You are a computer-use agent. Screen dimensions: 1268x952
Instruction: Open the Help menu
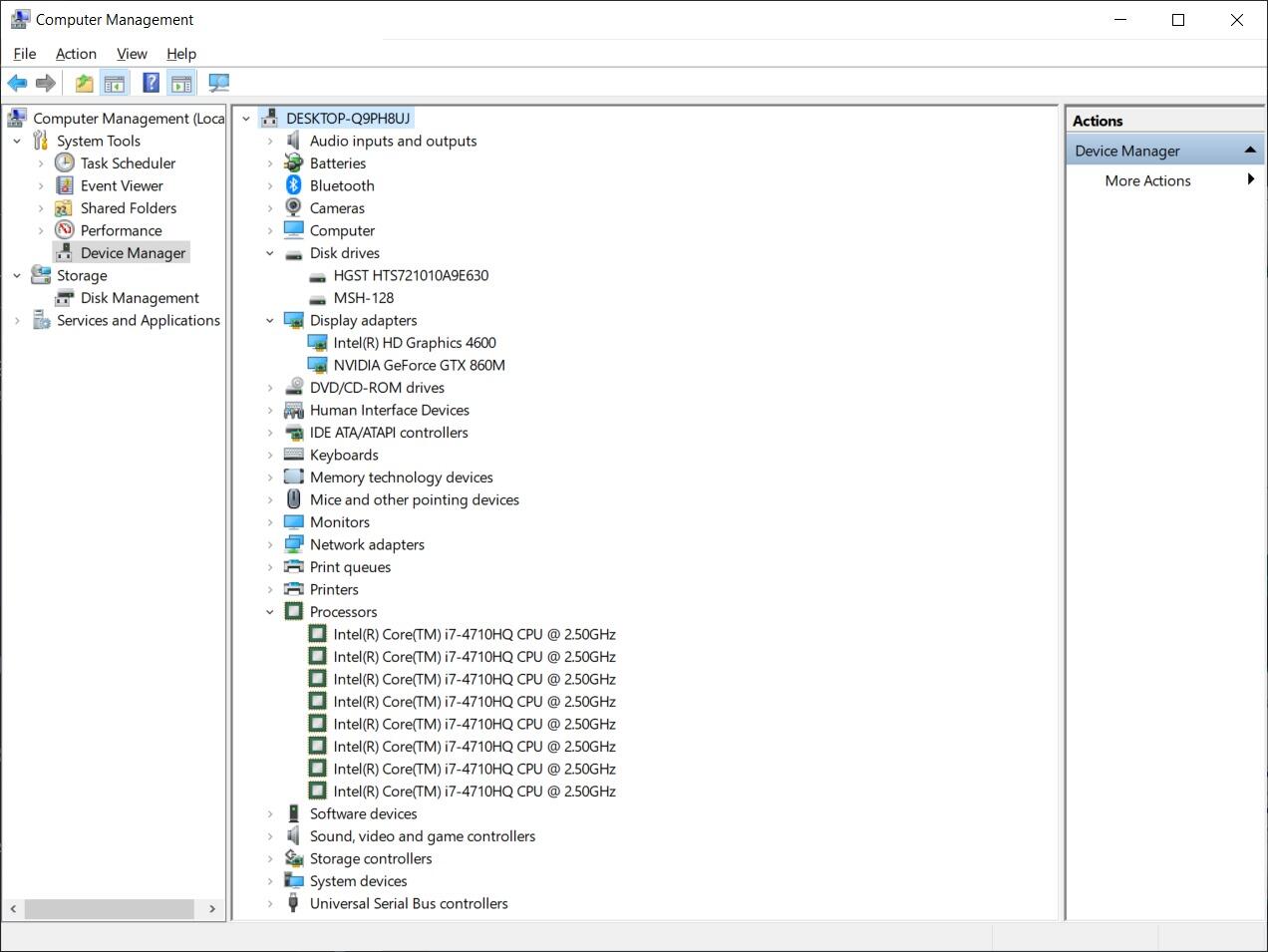click(181, 54)
